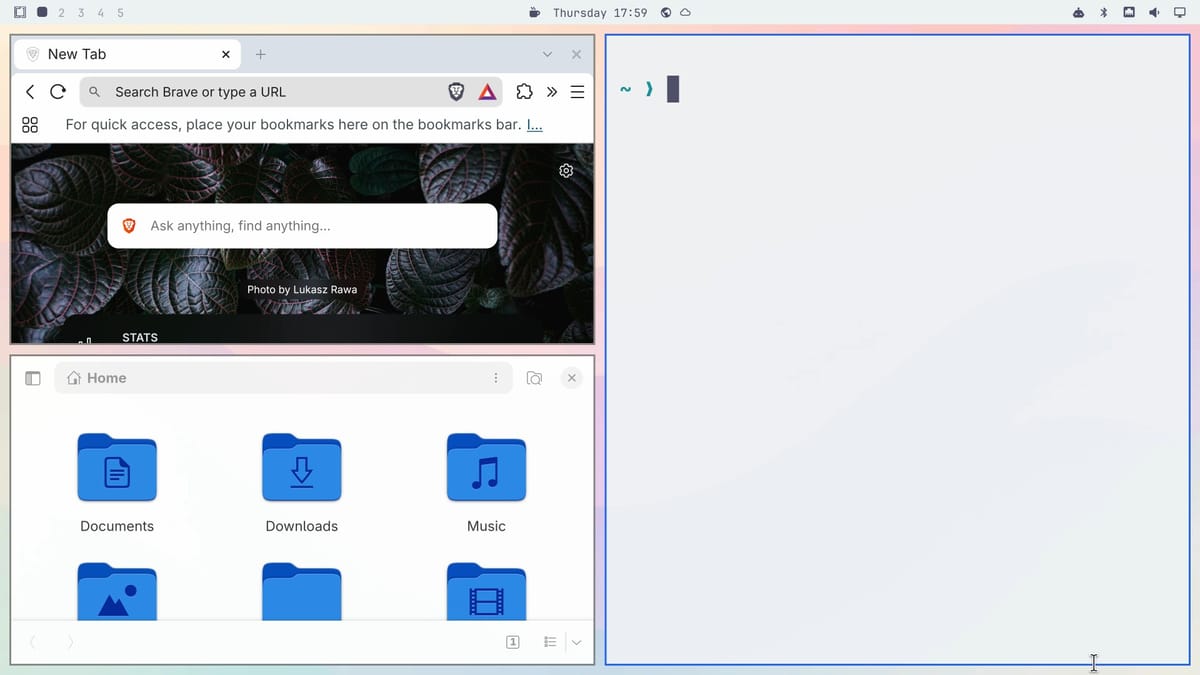
Task: Click the window layout icon in top bar
Action: (20, 13)
